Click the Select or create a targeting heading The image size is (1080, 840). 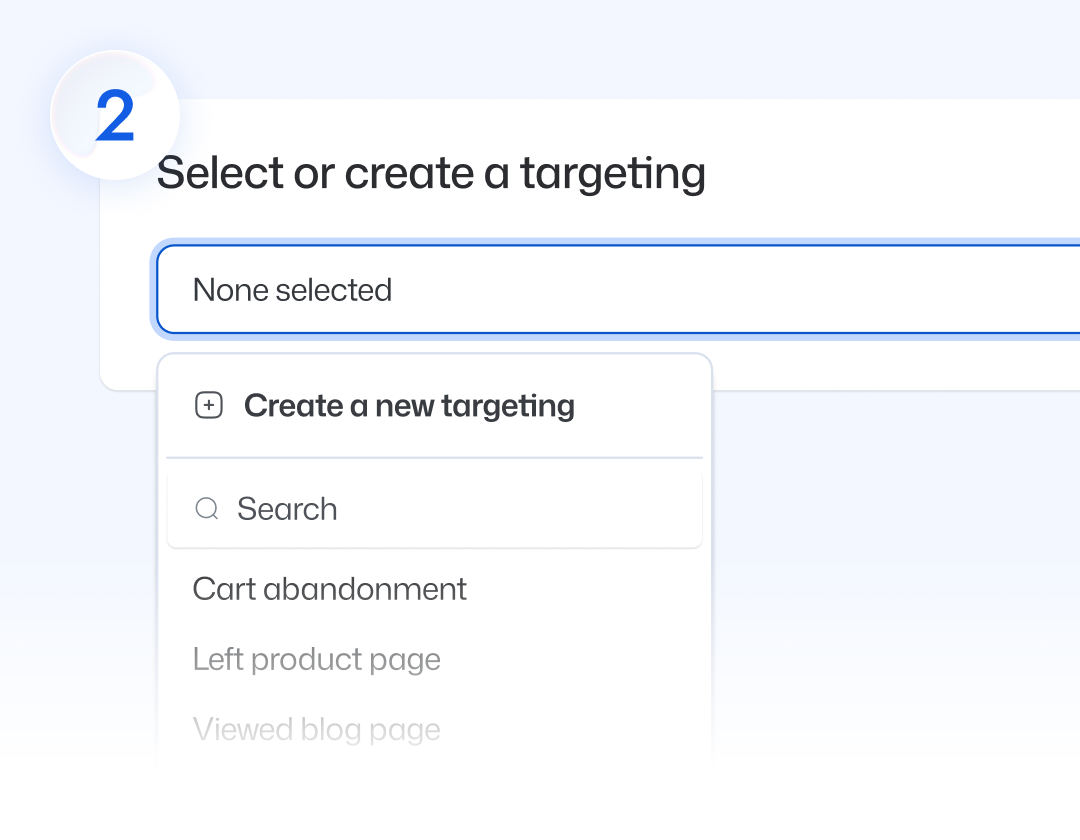coord(431,172)
